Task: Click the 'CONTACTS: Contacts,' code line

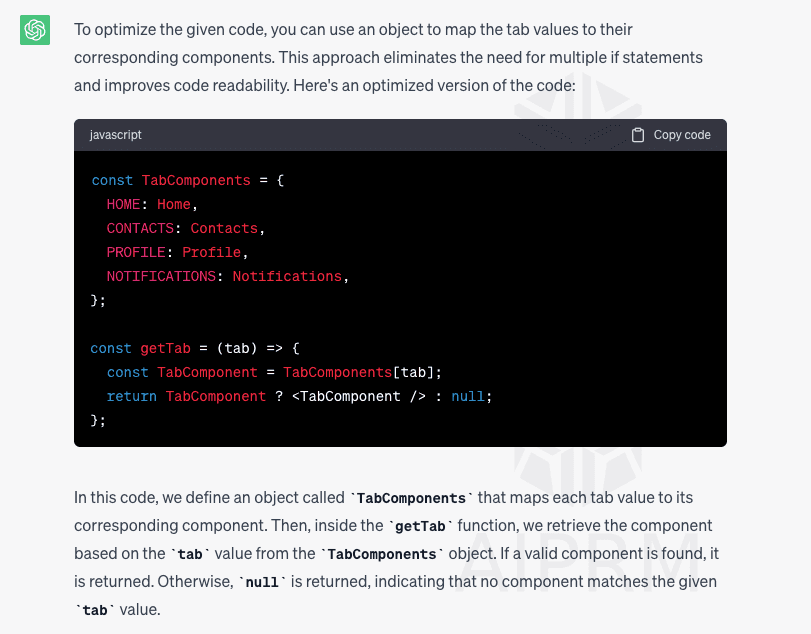Action: click(x=186, y=229)
